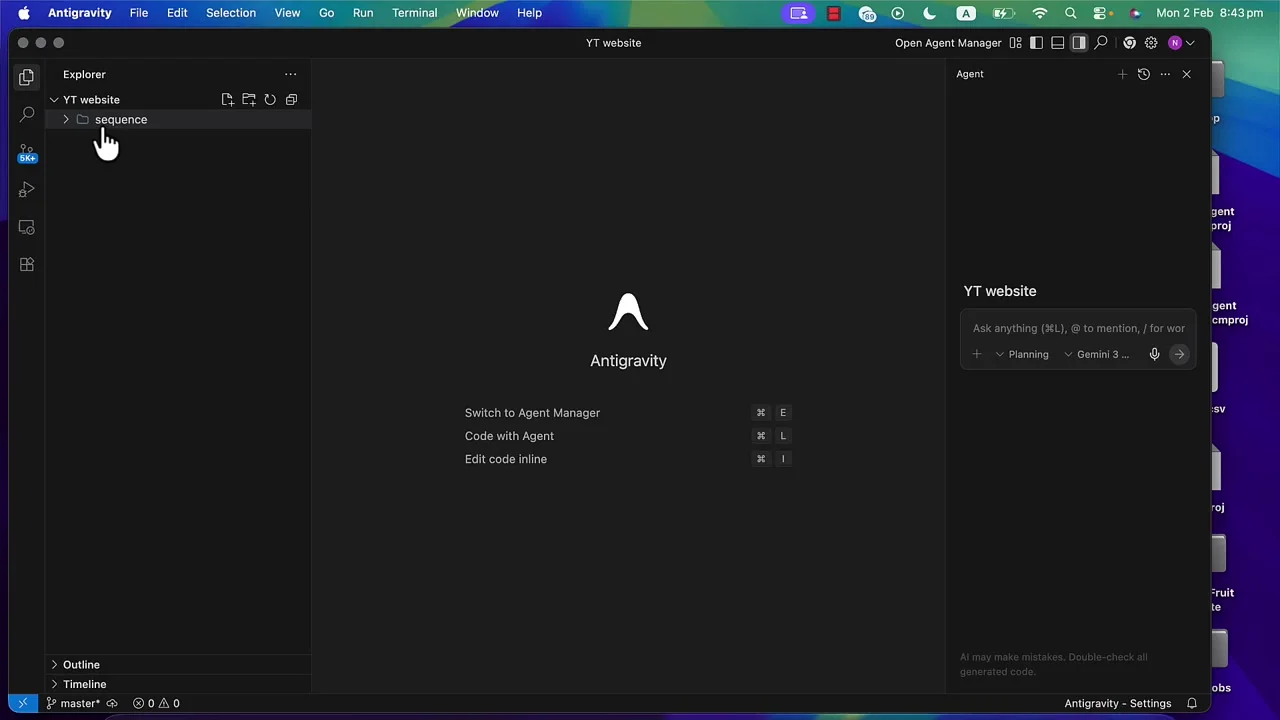This screenshot has width=1280, height=720.
Task: Open Control Center in menu bar
Action: pyautogui.click(x=1101, y=13)
